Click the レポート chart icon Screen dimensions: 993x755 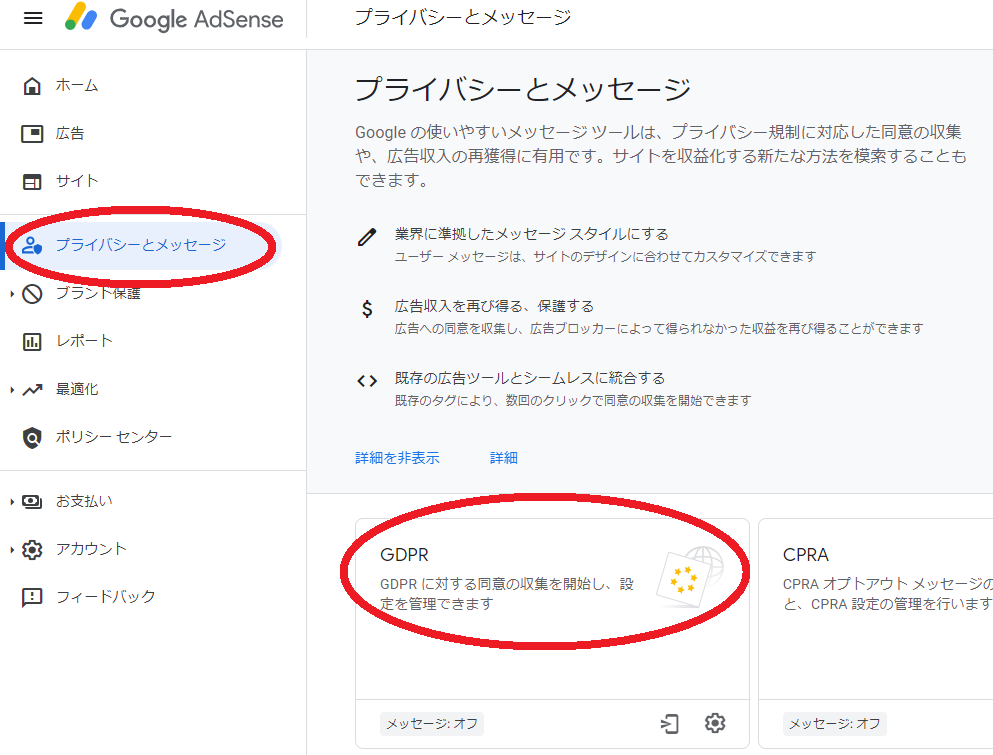(32, 341)
